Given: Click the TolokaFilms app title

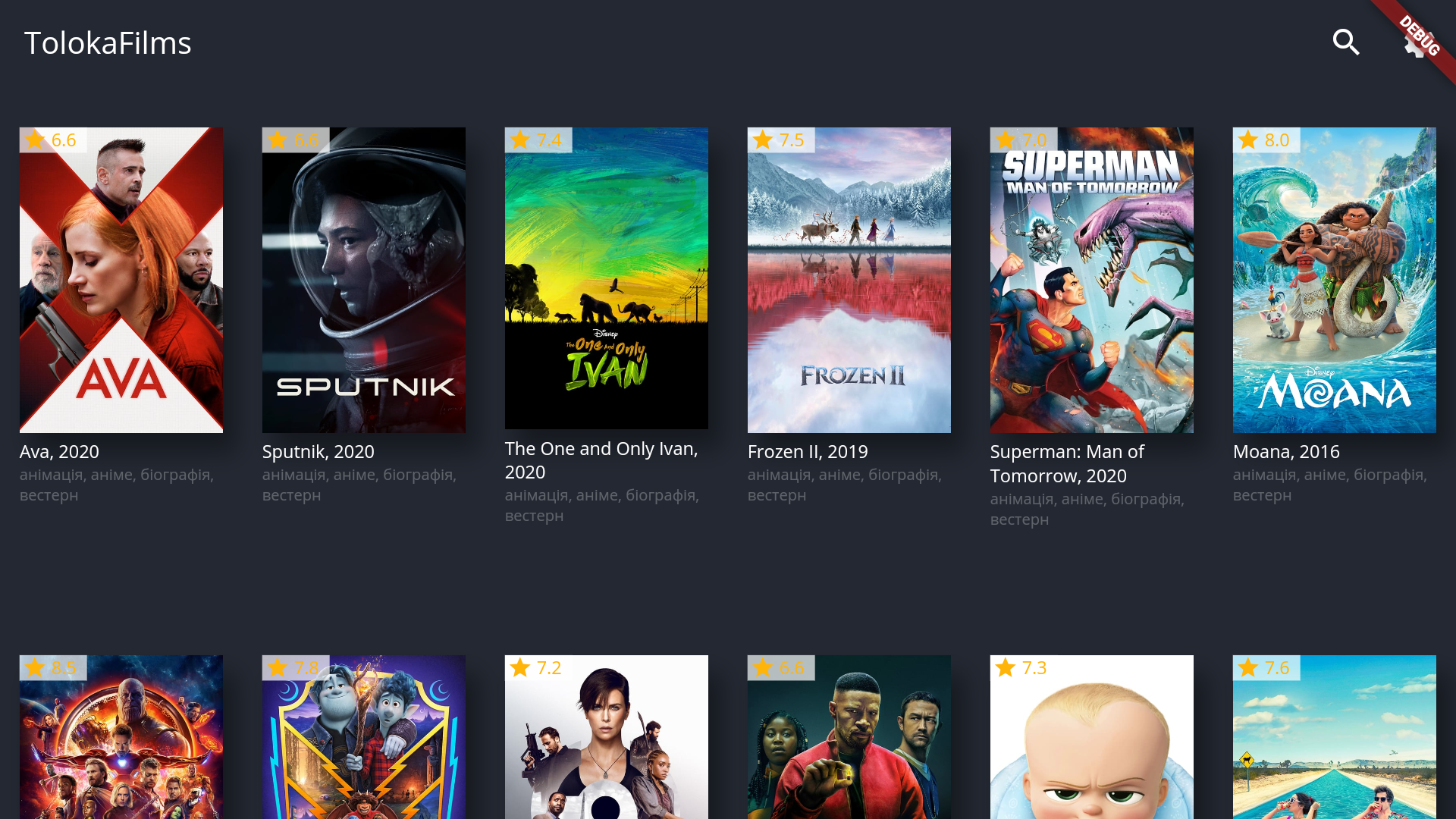Looking at the screenshot, I should [x=108, y=43].
